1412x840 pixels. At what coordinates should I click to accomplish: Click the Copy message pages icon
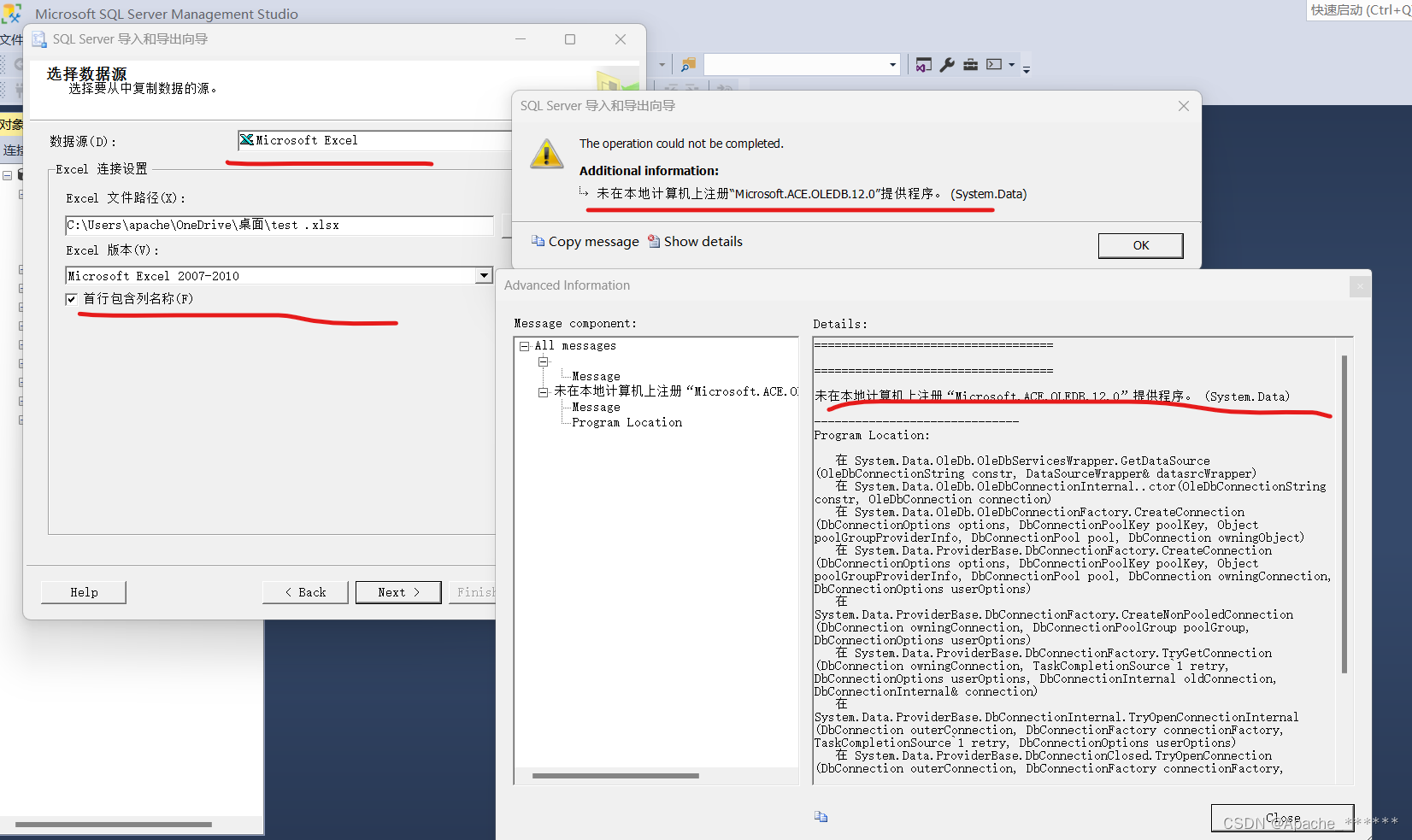click(538, 241)
